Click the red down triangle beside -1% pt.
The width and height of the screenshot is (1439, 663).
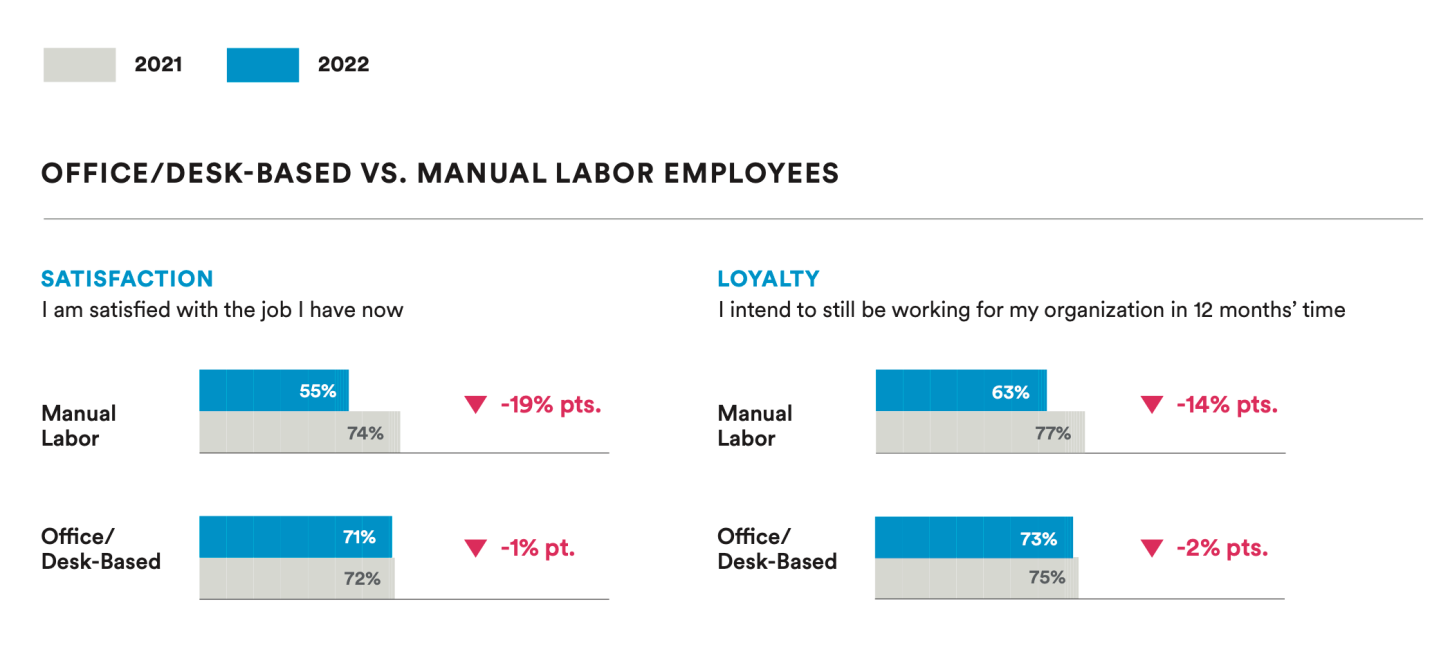475,548
